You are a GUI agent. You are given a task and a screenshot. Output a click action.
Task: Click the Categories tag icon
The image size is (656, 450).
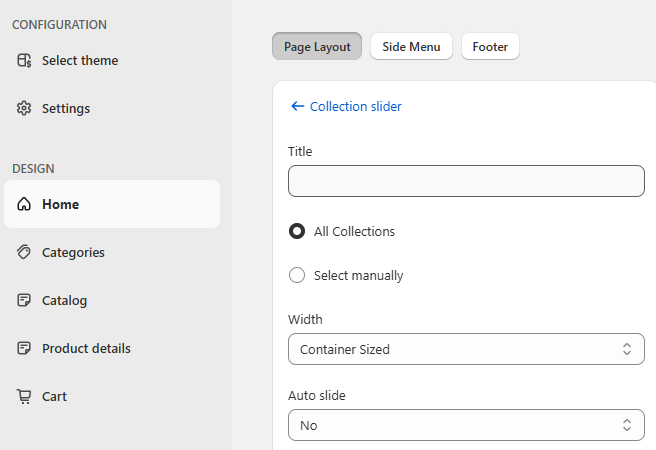click(24, 252)
